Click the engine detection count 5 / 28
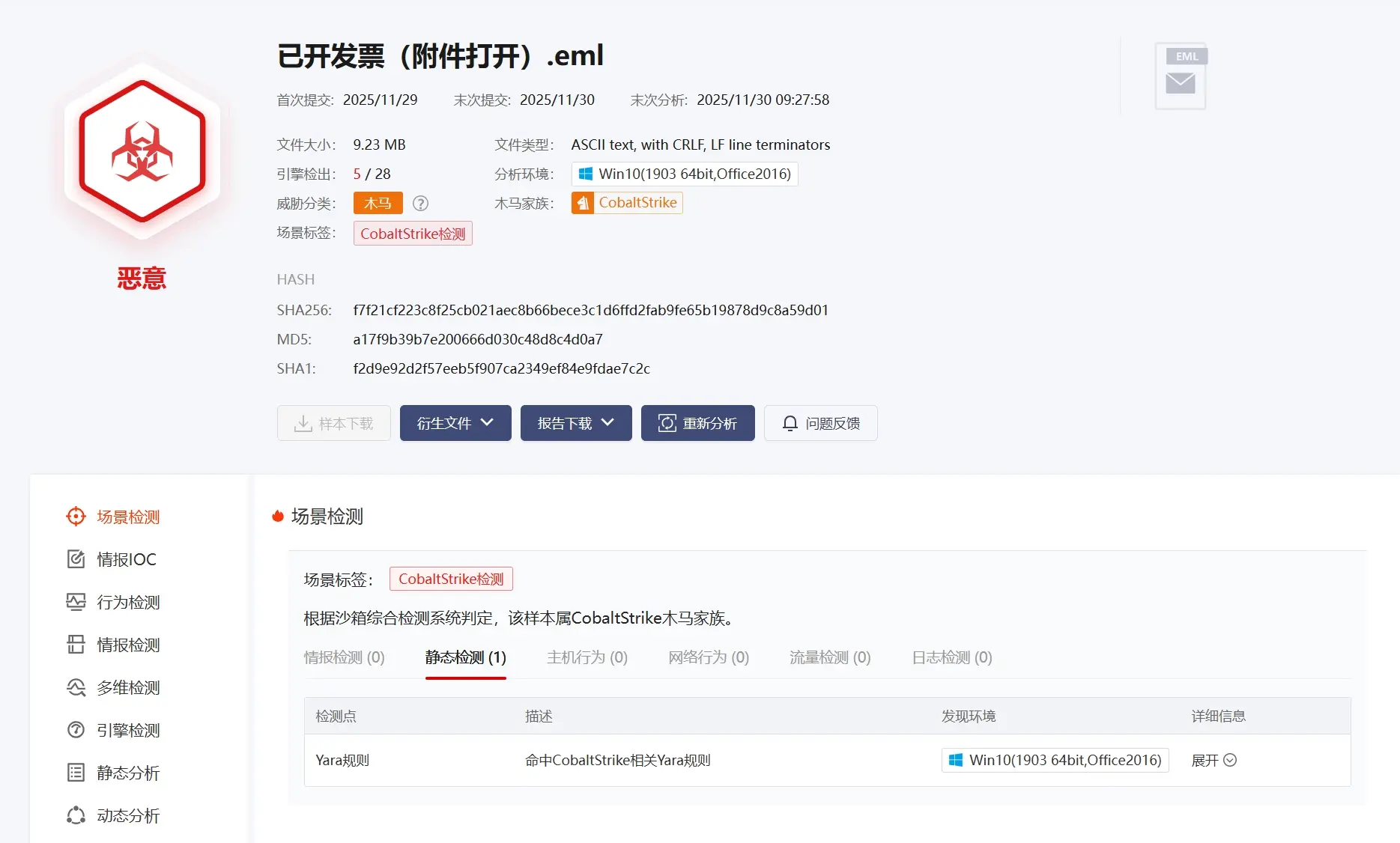The height and width of the screenshot is (843, 1400). point(372,174)
